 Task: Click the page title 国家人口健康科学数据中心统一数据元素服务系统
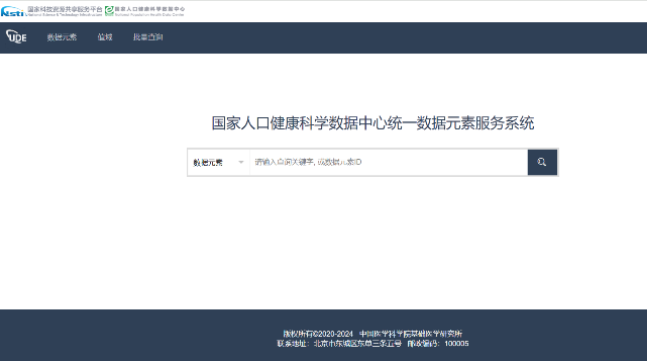tap(373, 123)
